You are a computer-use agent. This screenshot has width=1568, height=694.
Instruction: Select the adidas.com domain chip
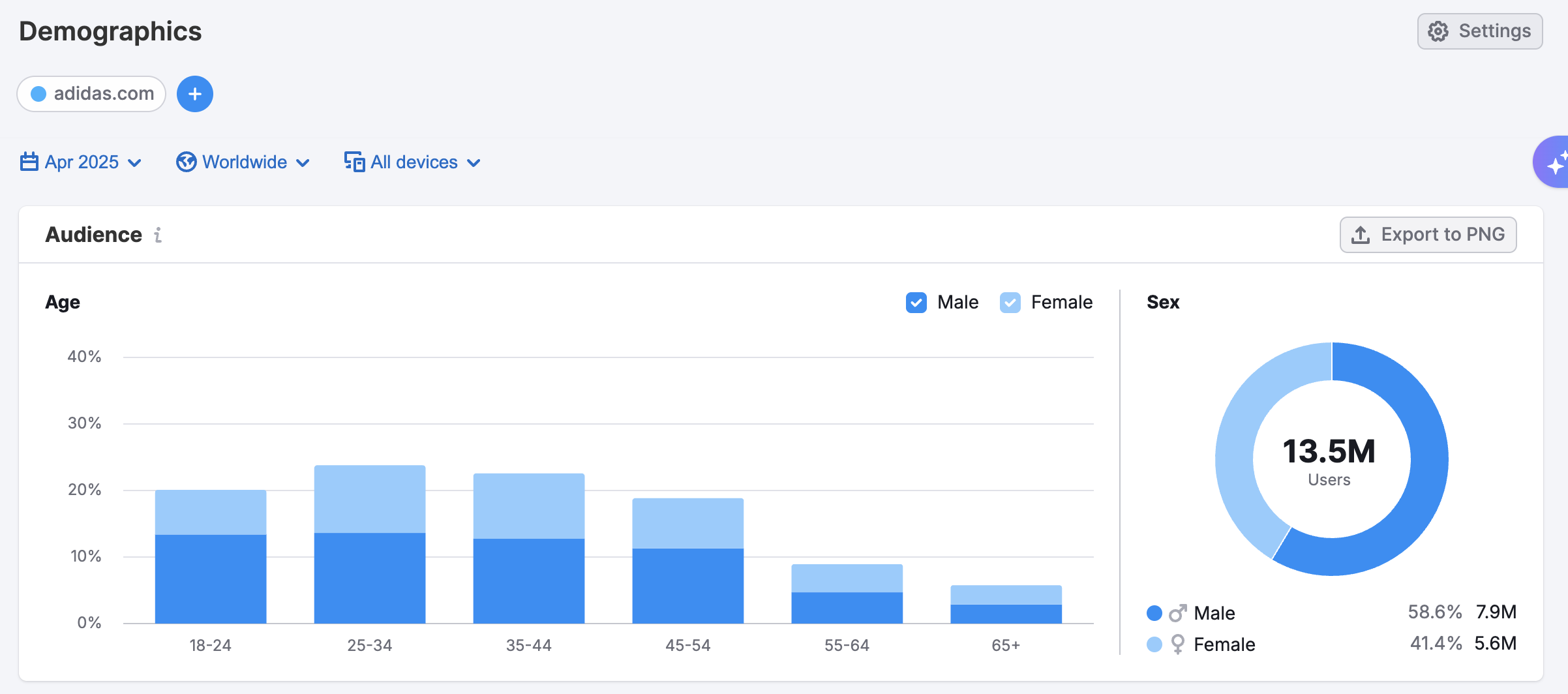coord(91,94)
